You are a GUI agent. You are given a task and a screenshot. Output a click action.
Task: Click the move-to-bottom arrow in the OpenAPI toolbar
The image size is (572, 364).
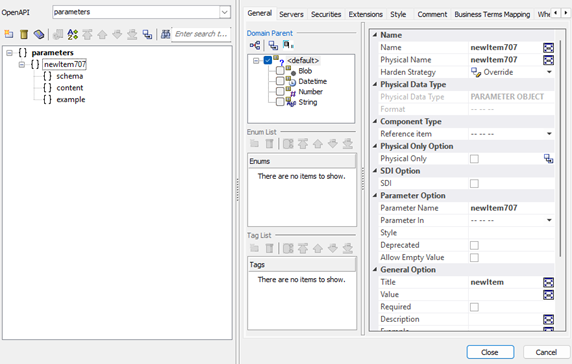[132, 34]
